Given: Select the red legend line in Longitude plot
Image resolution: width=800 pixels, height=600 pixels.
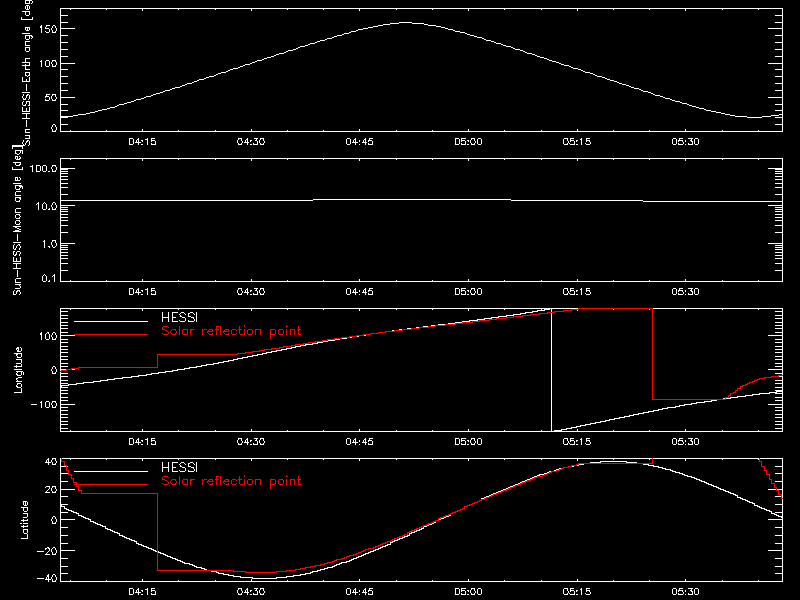Looking at the screenshot, I should 111,335.
